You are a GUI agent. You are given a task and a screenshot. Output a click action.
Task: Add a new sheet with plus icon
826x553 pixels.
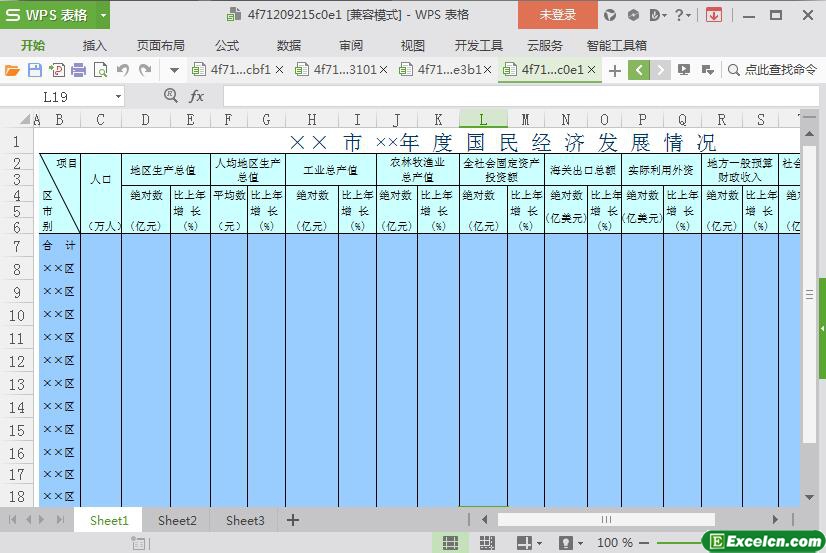click(x=293, y=520)
